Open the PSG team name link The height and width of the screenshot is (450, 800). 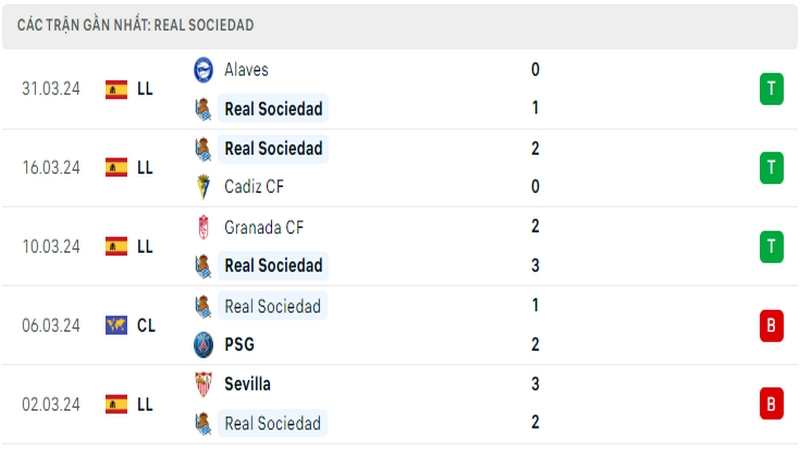[x=239, y=344]
